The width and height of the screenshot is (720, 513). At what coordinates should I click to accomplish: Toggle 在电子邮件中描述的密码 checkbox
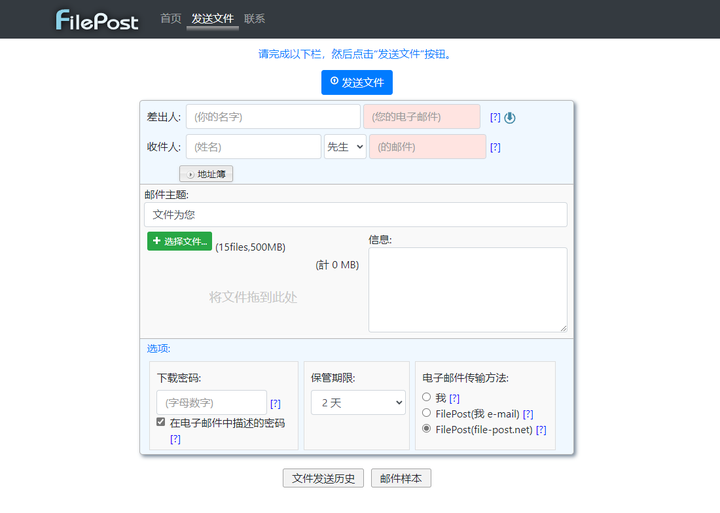pyautogui.click(x=161, y=422)
